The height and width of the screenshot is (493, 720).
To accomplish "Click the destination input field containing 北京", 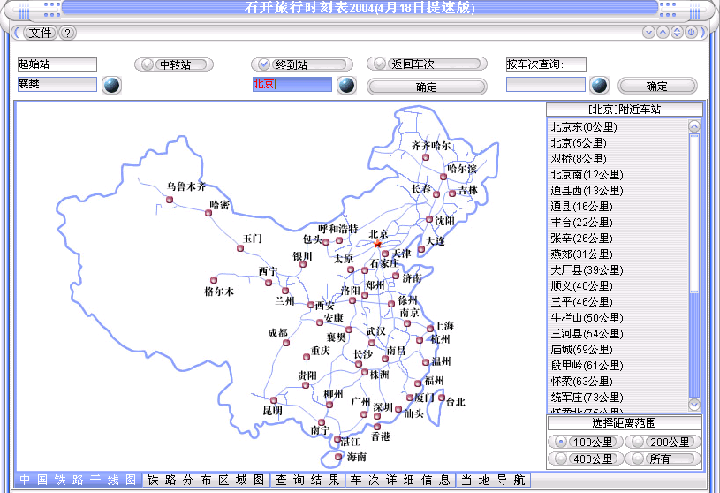I will pos(292,84).
